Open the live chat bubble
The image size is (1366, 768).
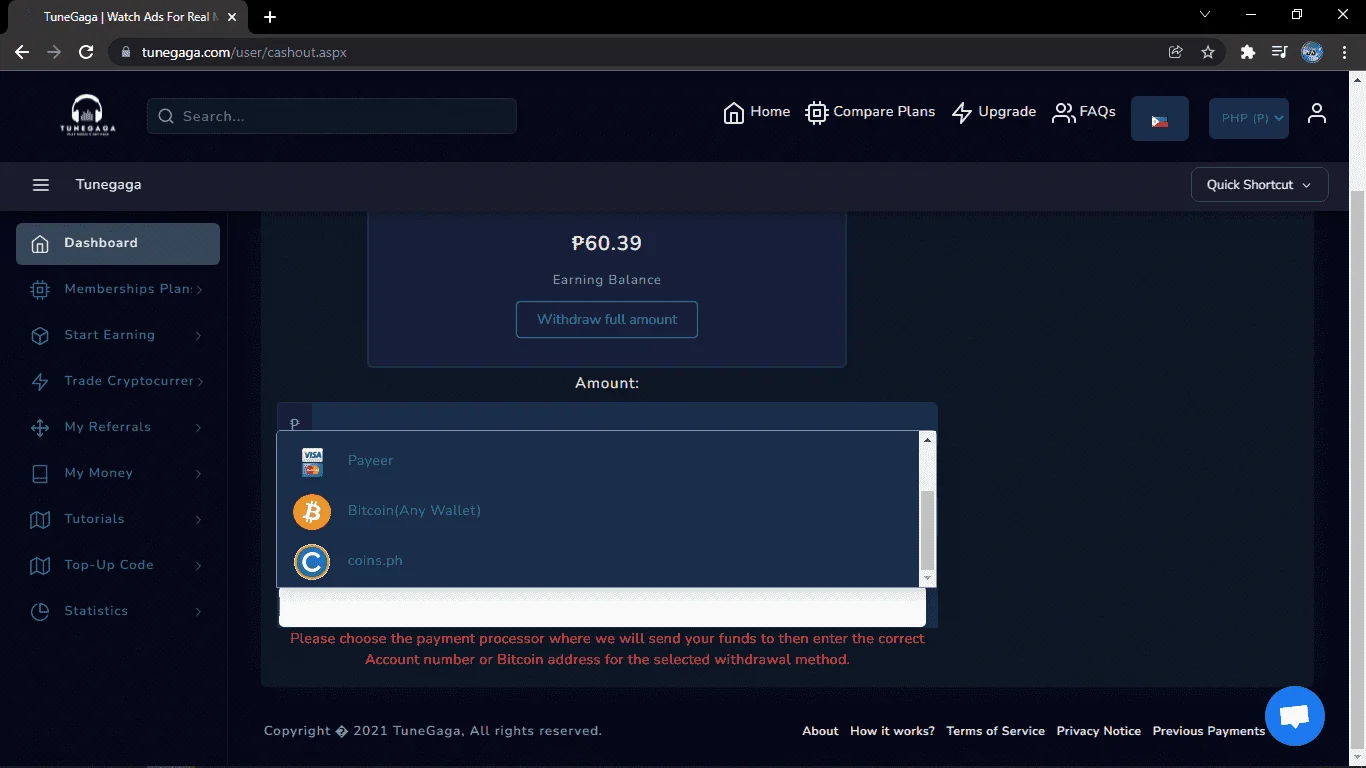(1295, 716)
